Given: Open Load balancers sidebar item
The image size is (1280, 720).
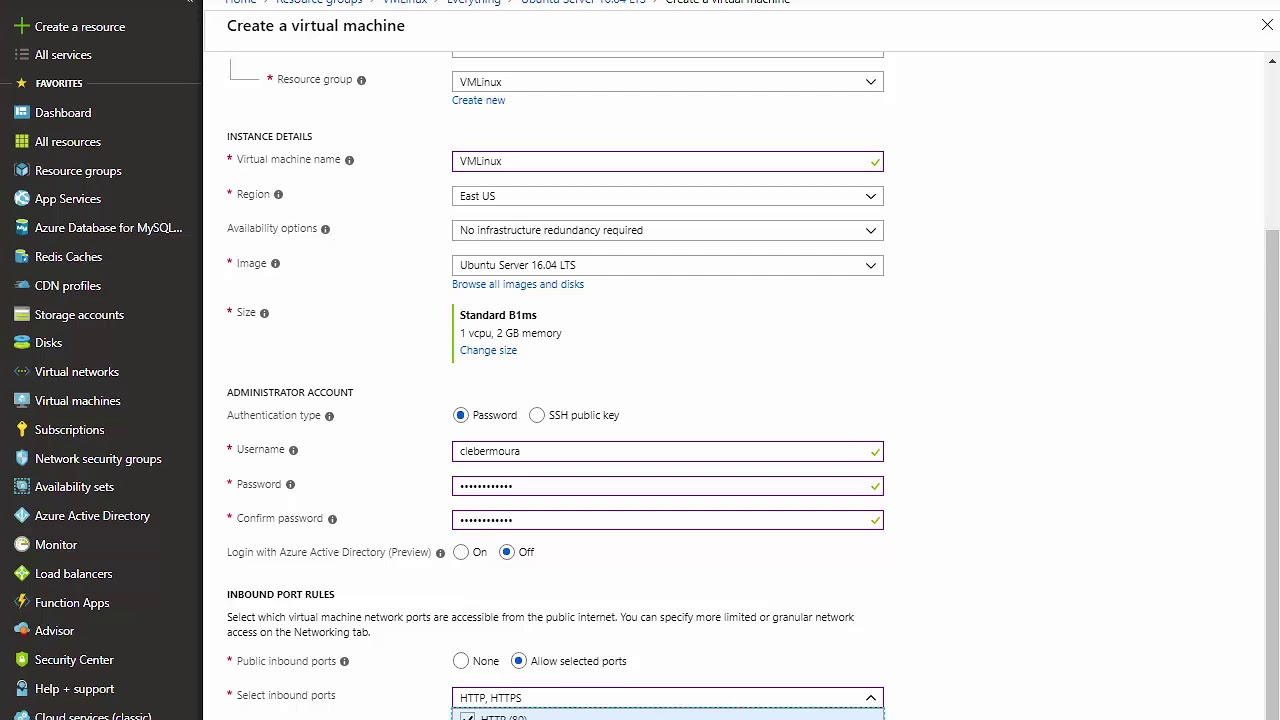Looking at the screenshot, I should (x=73, y=574).
